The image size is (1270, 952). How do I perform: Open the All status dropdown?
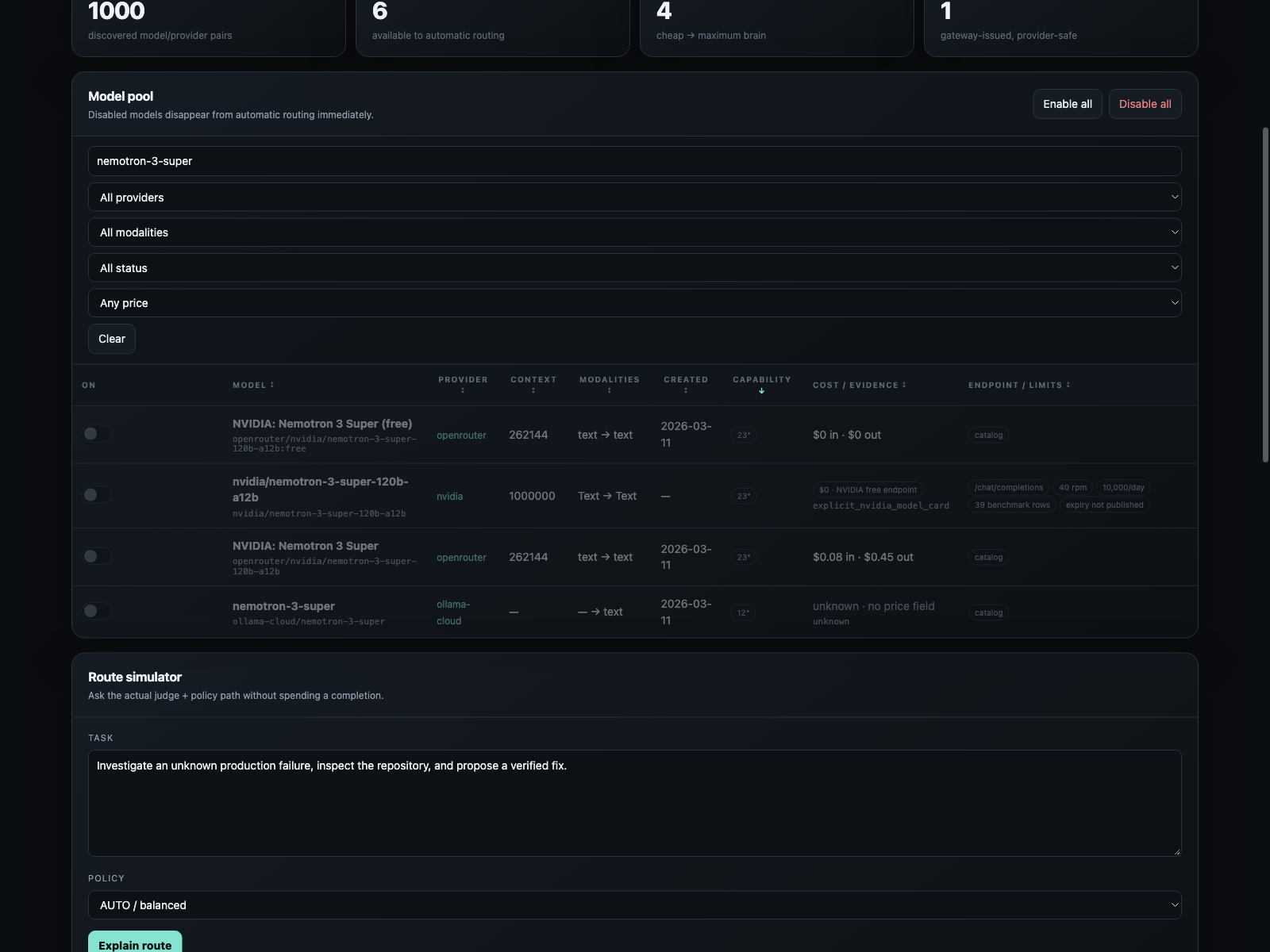(x=634, y=268)
